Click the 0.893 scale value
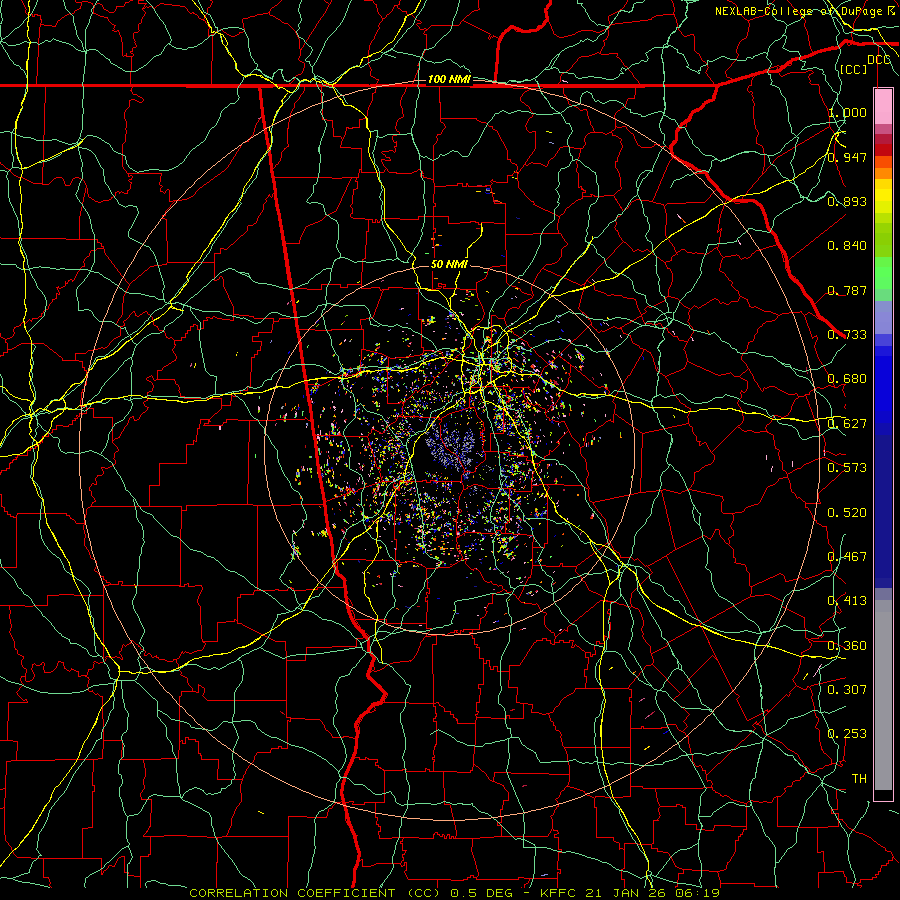Screen dimensions: 900x900 847,201
